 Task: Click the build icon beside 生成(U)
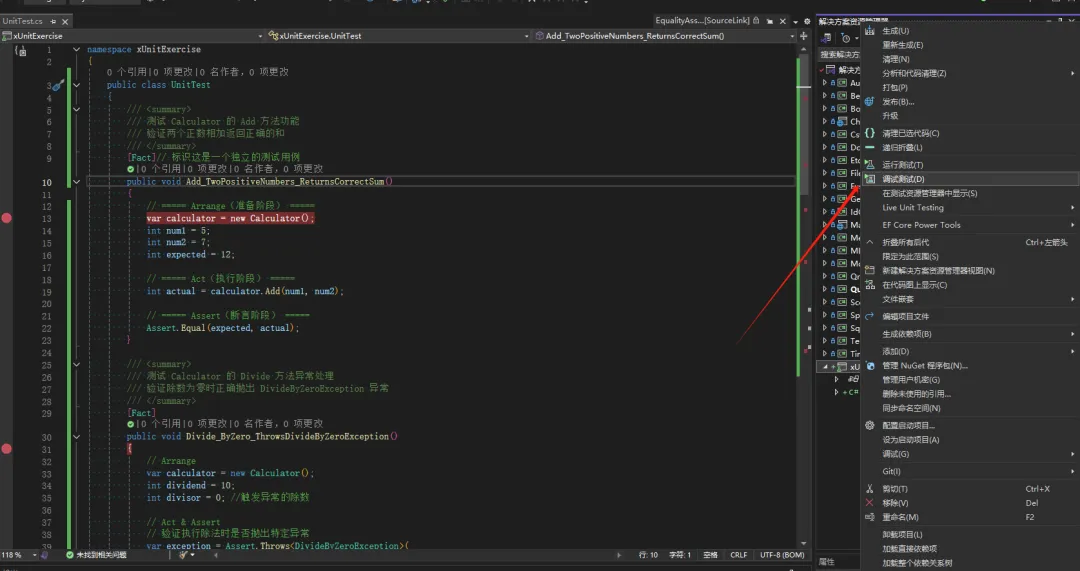click(x=870, y=30)
